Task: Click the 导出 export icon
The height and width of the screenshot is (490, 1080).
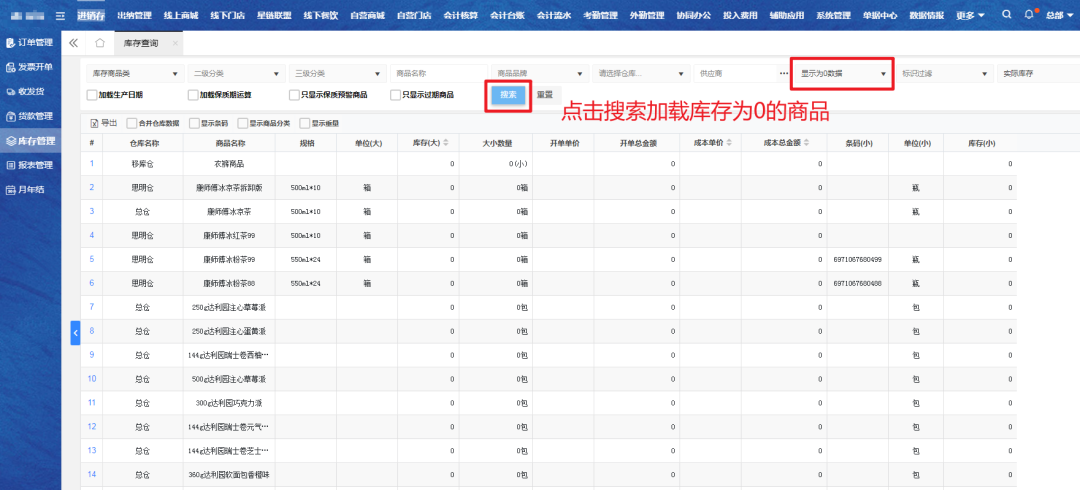Action: point(95,123)
